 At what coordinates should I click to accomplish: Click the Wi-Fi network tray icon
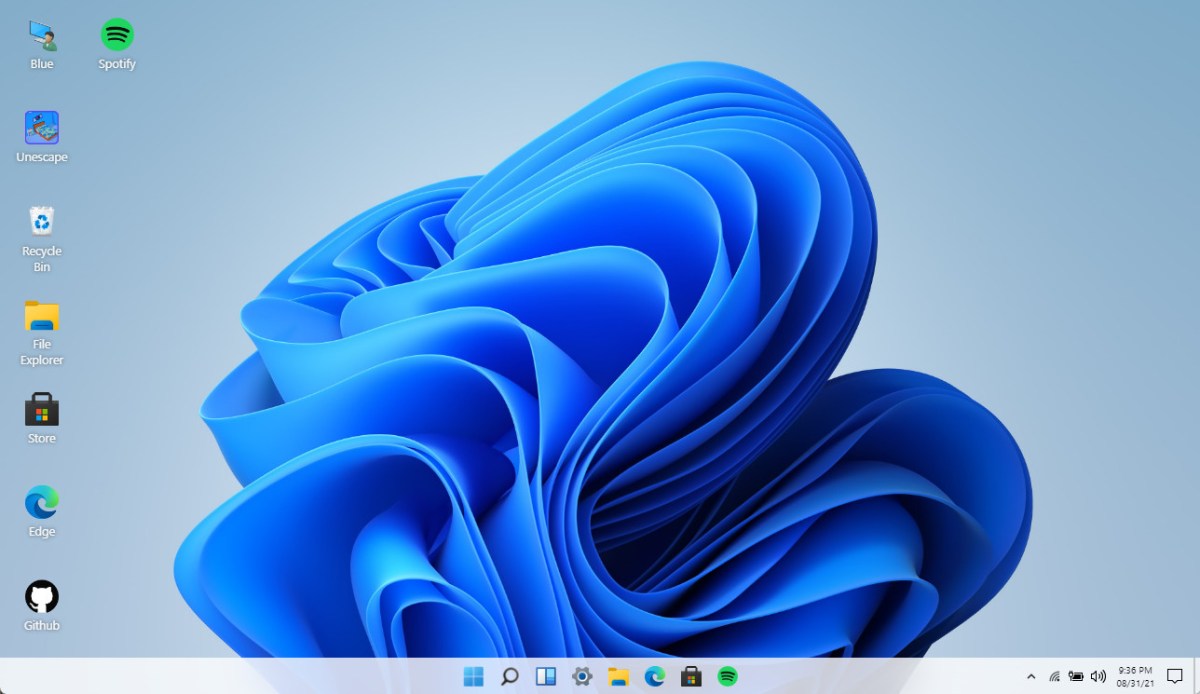point(1054,677)
